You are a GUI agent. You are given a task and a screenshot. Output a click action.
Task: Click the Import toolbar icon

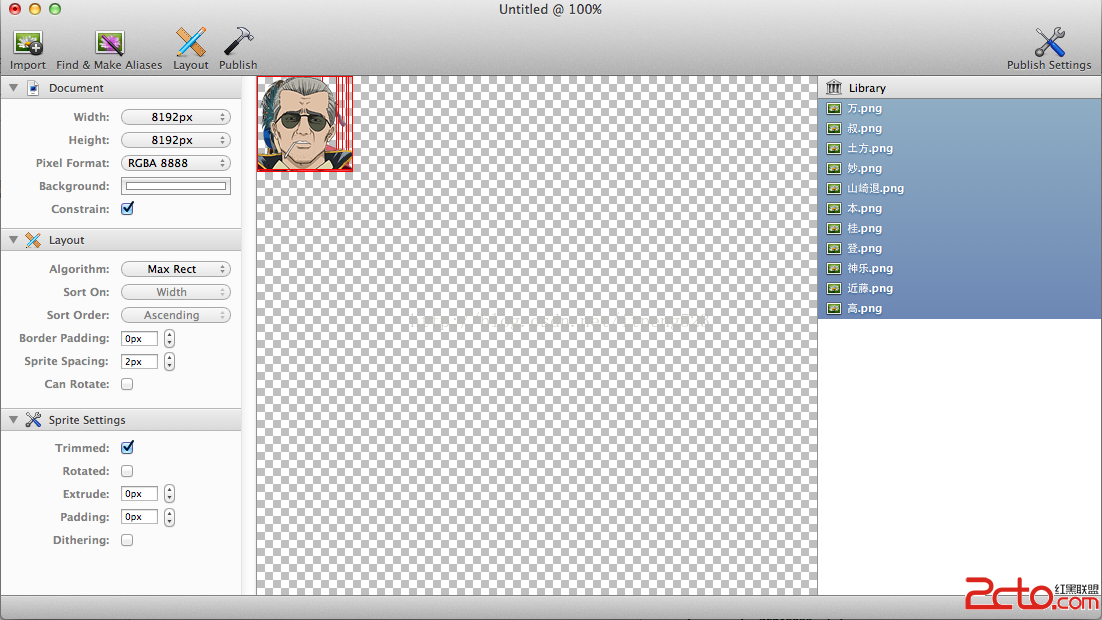tap(28, 43)
